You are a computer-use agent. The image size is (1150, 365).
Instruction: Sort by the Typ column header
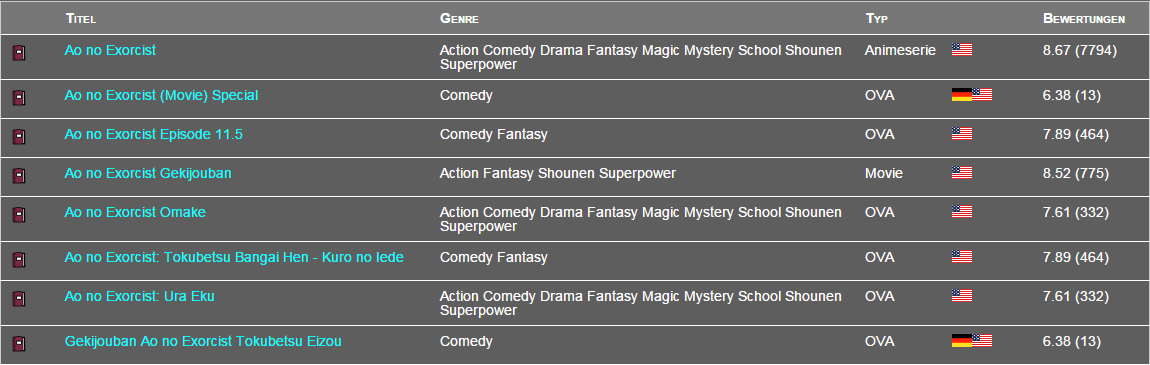876,18
